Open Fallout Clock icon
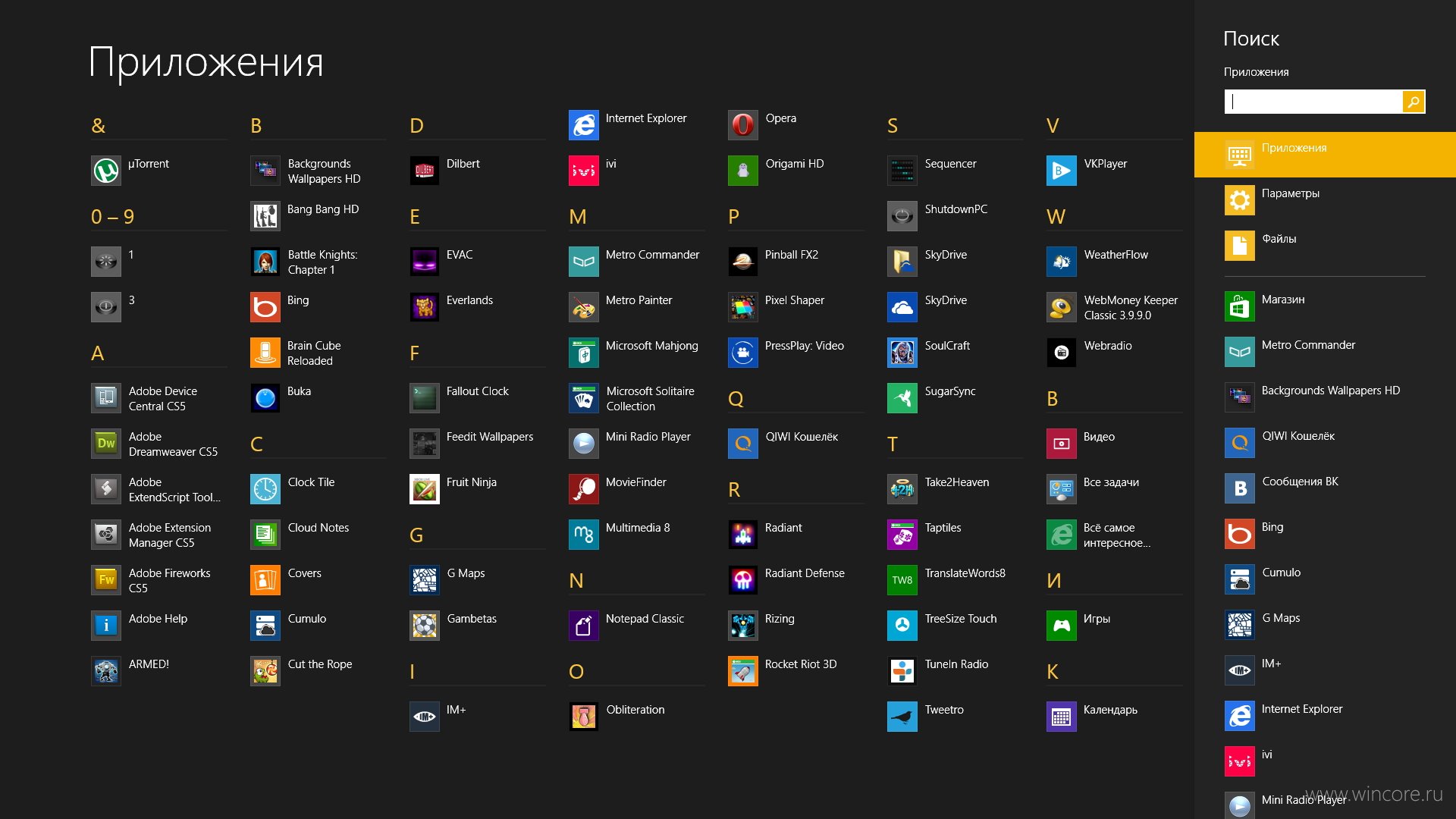The width and height of the screenshot is (1456, 819). (x=425, y=398)
